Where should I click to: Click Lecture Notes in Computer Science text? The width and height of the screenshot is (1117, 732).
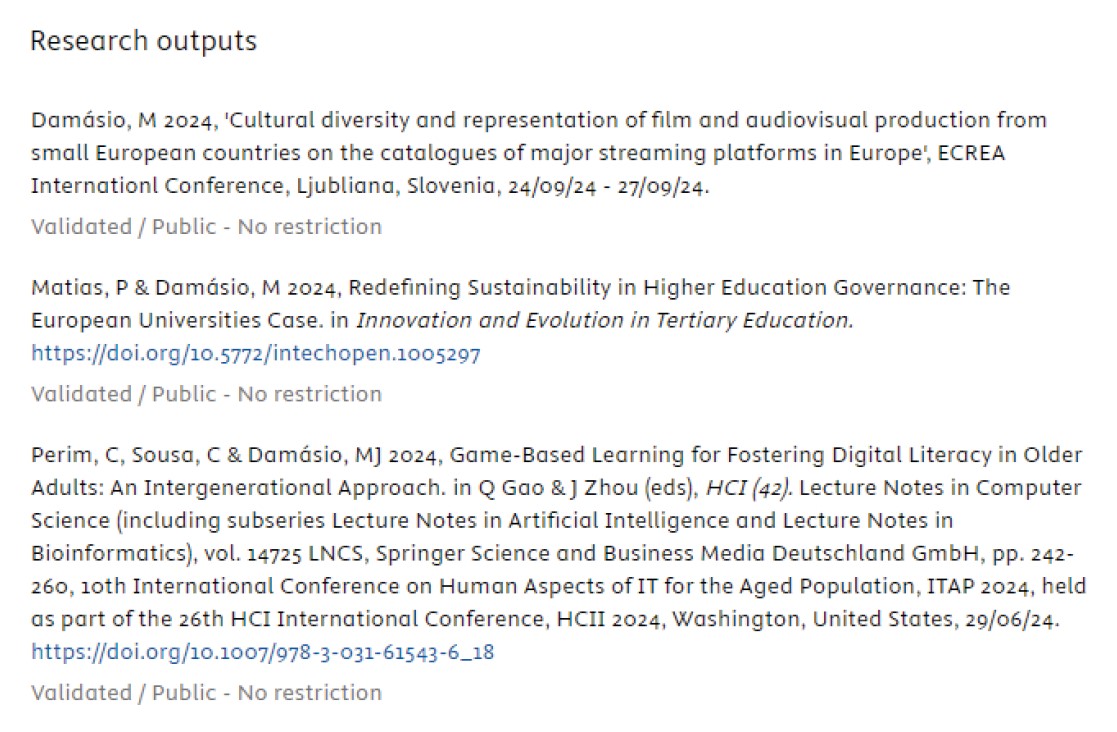click(x=940, y=488)
